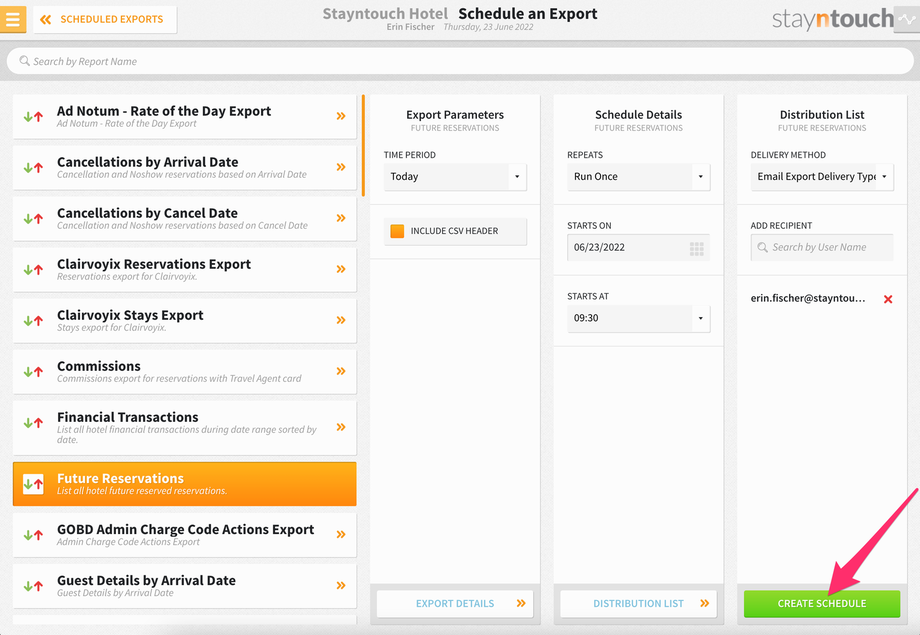Click export arrows icon for Ad Notum

click(x=33, y=117)
